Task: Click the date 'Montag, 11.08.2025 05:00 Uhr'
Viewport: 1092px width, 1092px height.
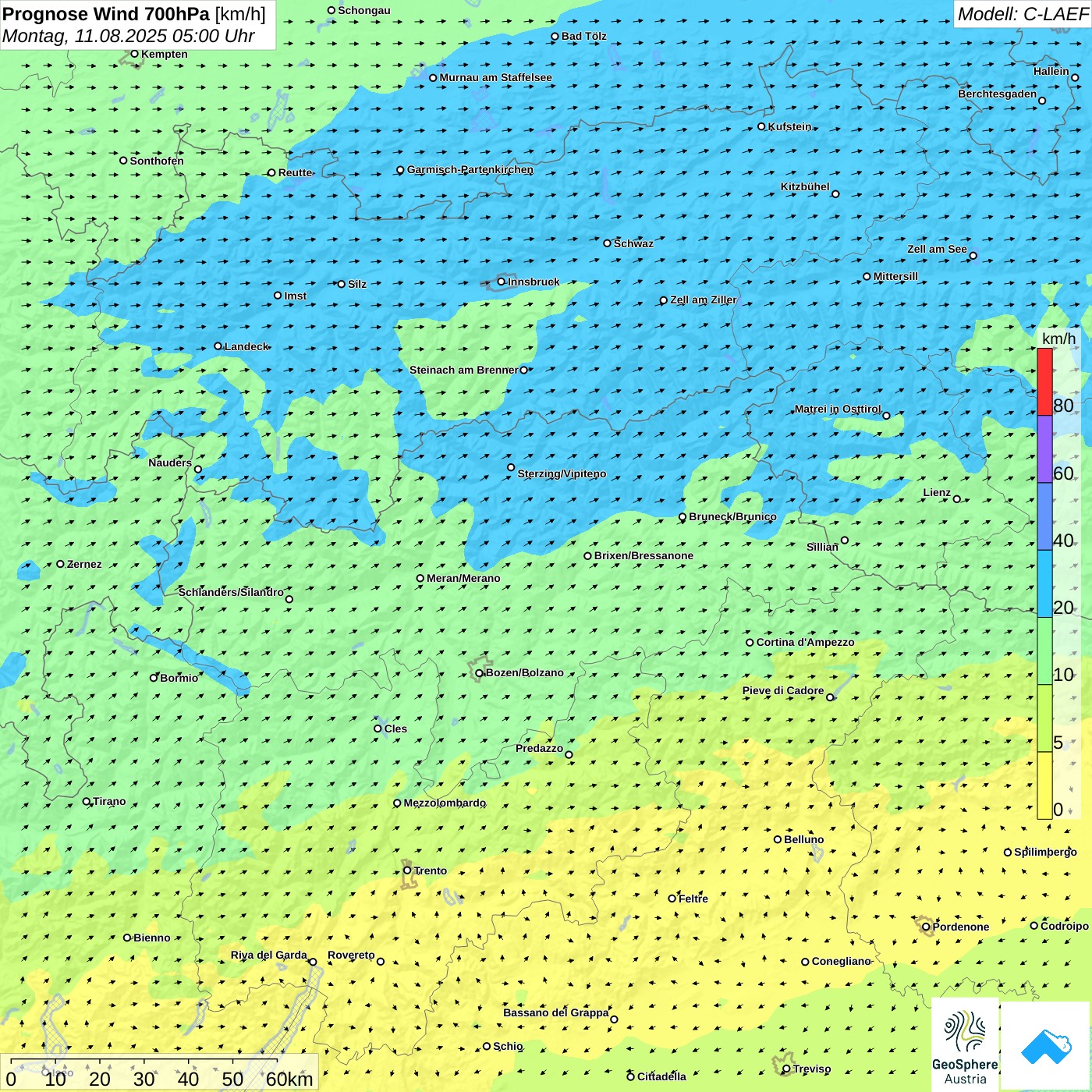Action: point(129,37)
